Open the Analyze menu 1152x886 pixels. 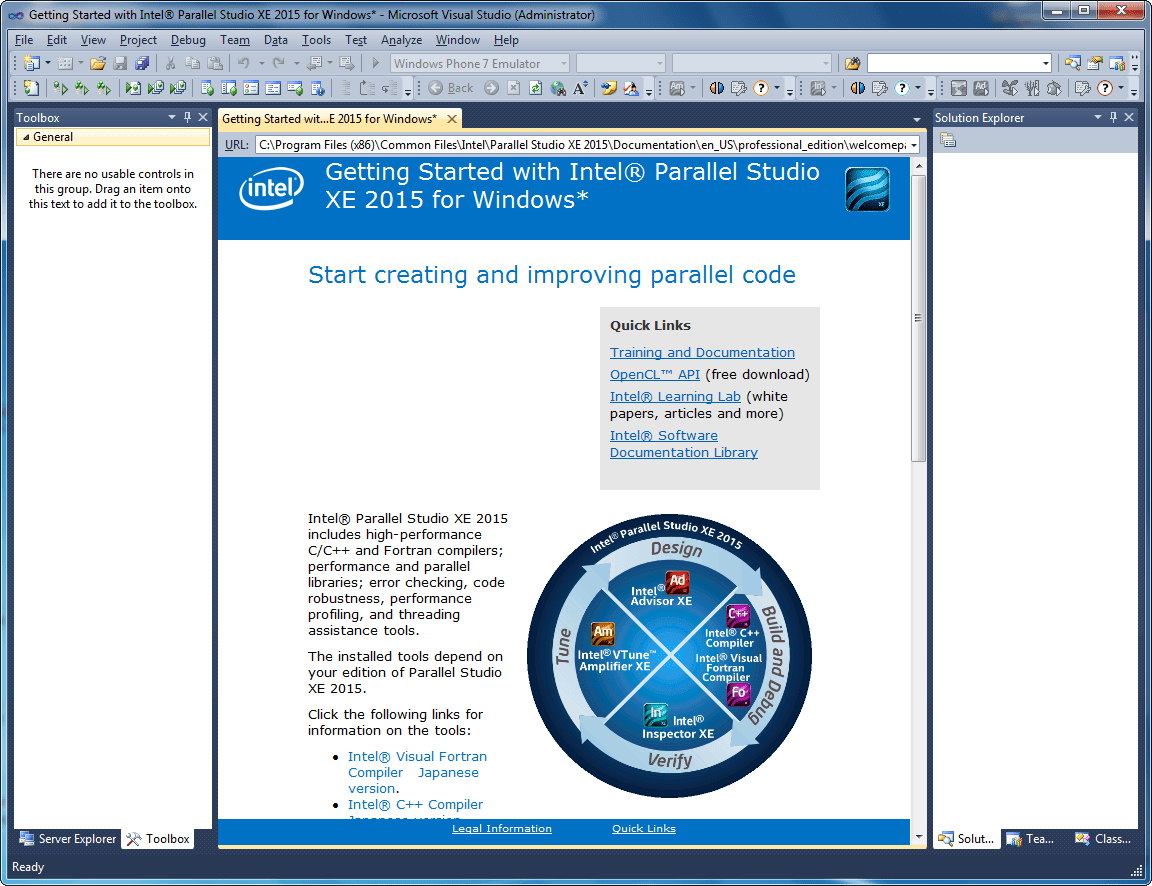click(401, 40)
